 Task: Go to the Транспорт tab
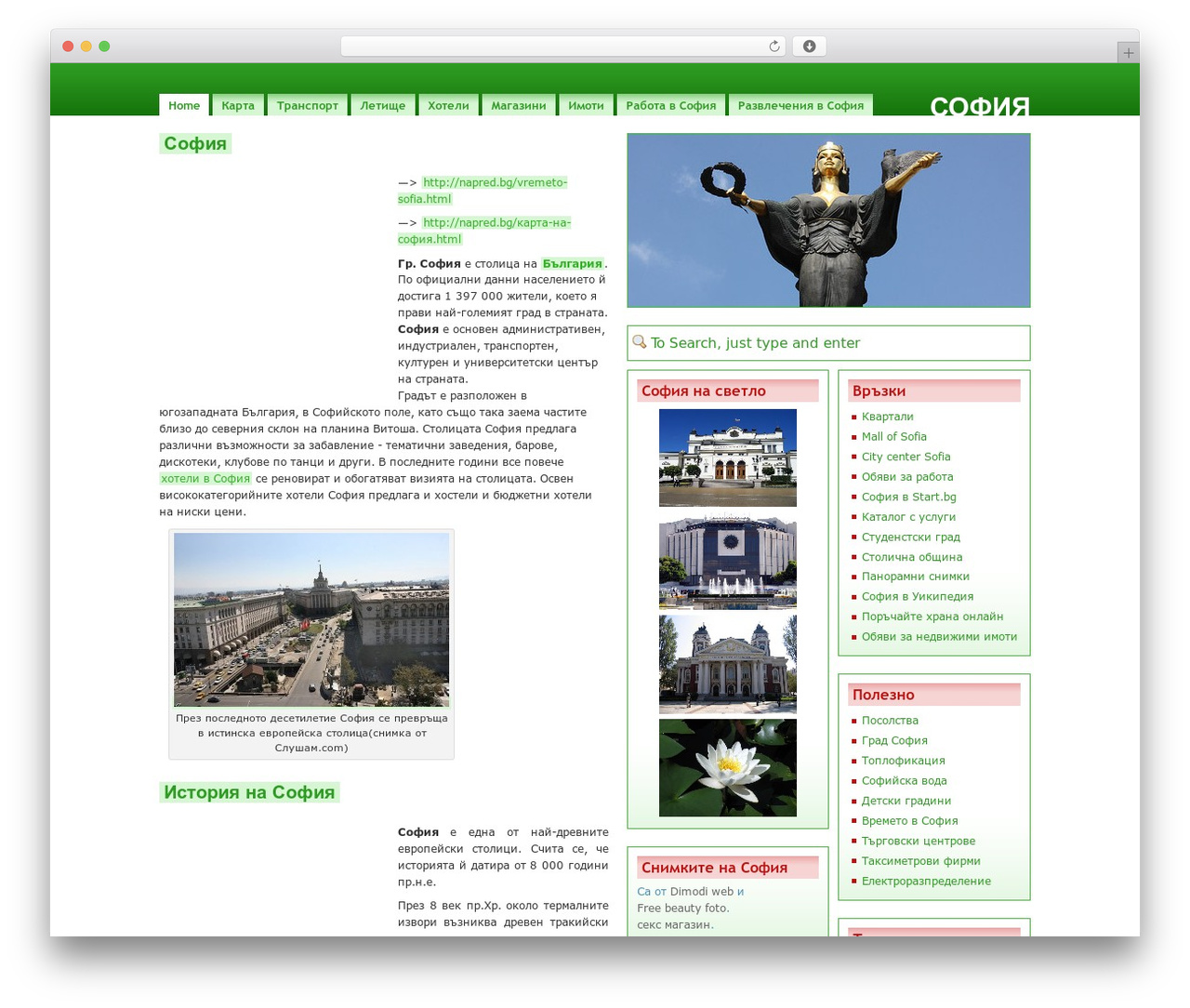pos(307,105)
